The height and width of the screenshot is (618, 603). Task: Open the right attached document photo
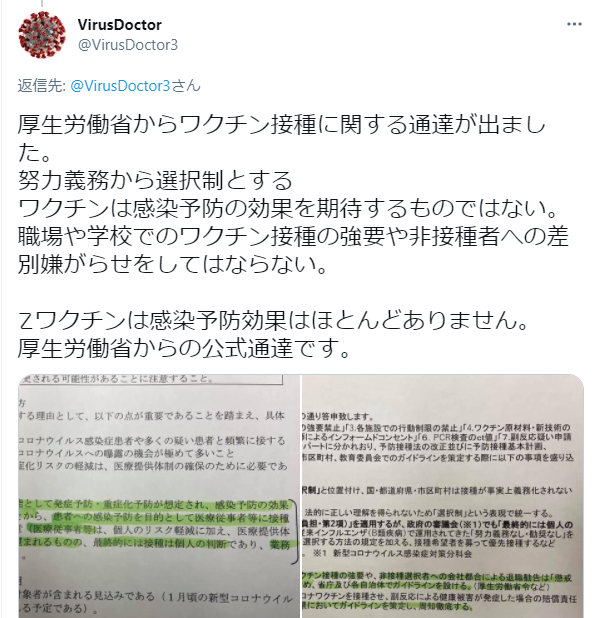click(x=443, y=496)
